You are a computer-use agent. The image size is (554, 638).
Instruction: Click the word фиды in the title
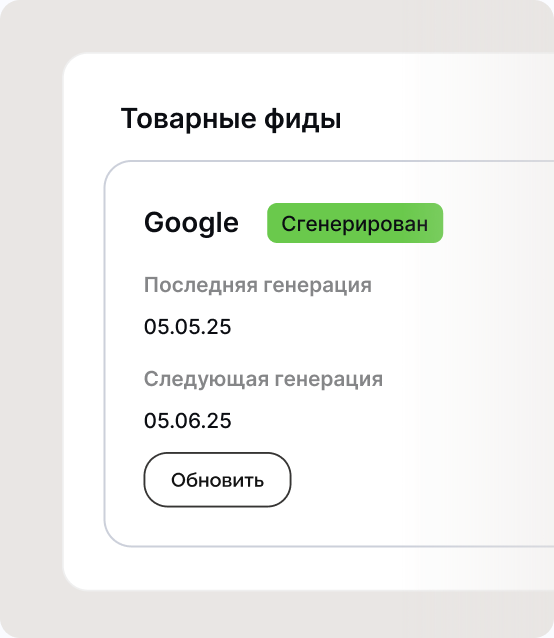303,120
